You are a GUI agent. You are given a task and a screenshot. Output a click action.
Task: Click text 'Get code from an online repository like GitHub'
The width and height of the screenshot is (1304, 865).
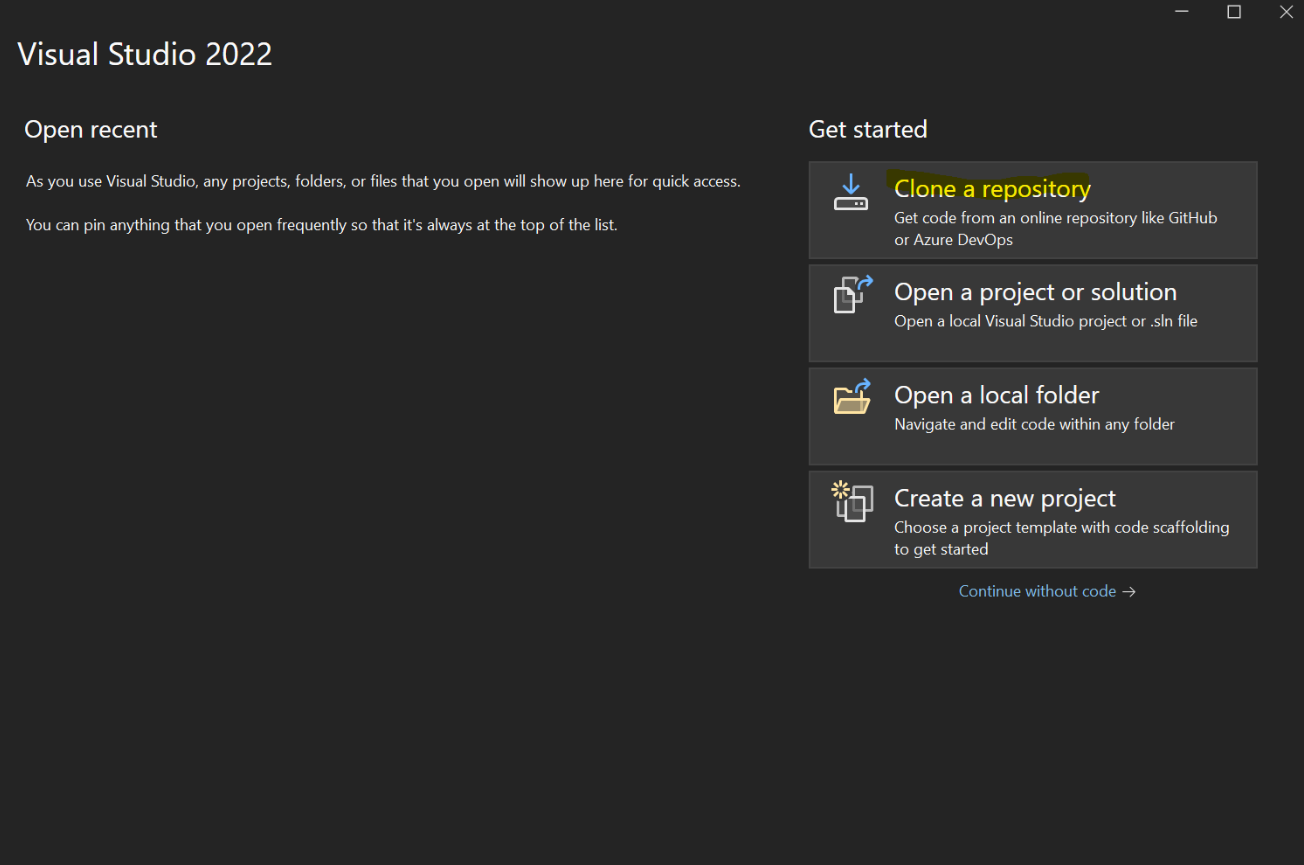coord(1055,217)
